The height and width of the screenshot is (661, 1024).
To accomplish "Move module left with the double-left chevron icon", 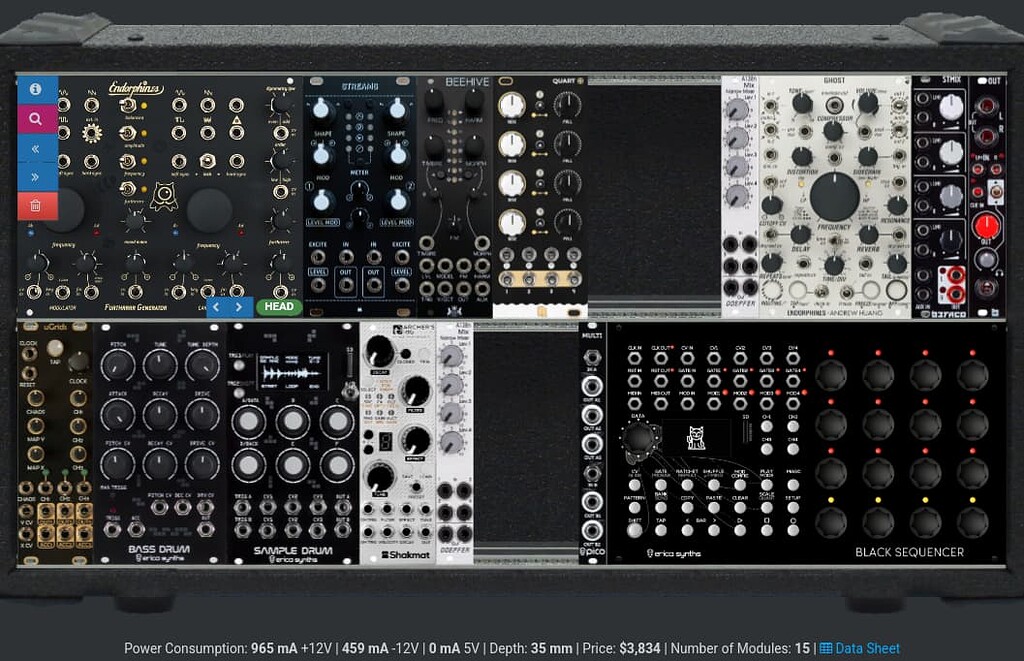I will click(36, 148).
